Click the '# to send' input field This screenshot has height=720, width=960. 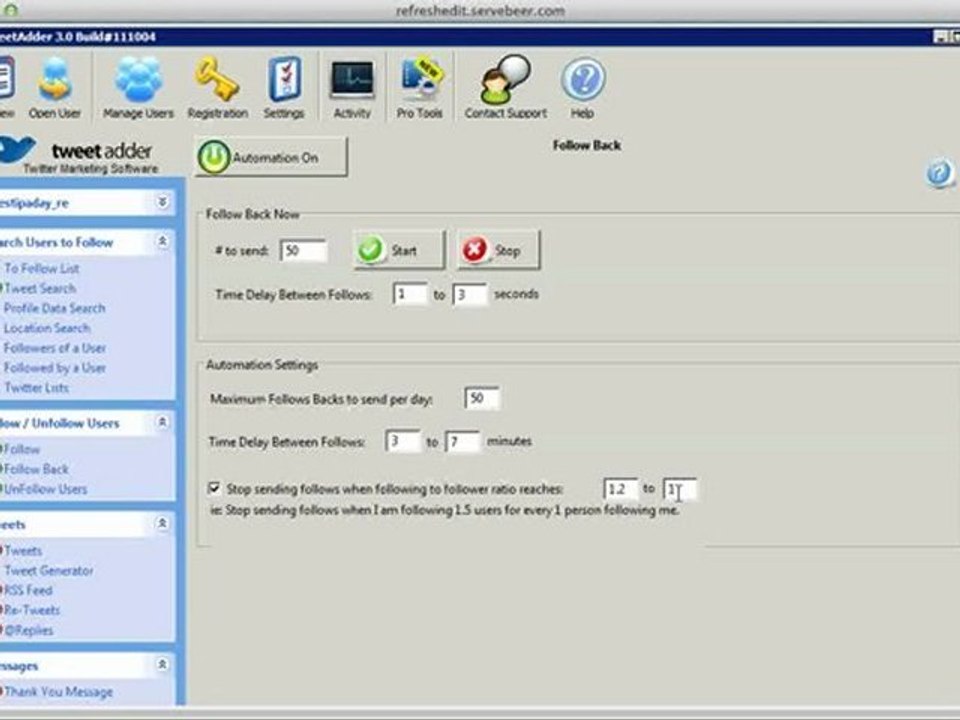coord(303,250)
